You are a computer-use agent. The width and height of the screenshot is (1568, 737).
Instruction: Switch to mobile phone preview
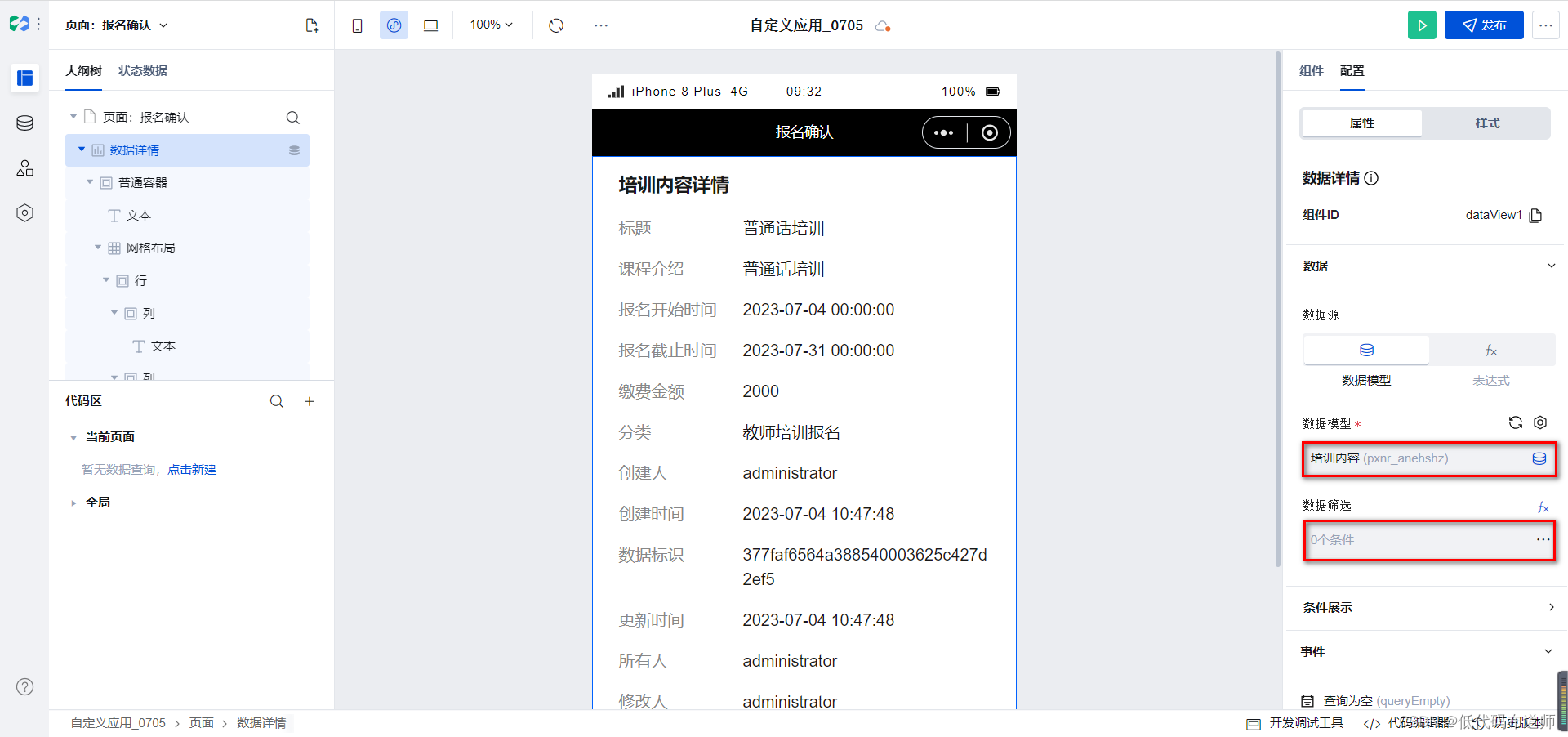pyautogui.click(x=357, y=25)
